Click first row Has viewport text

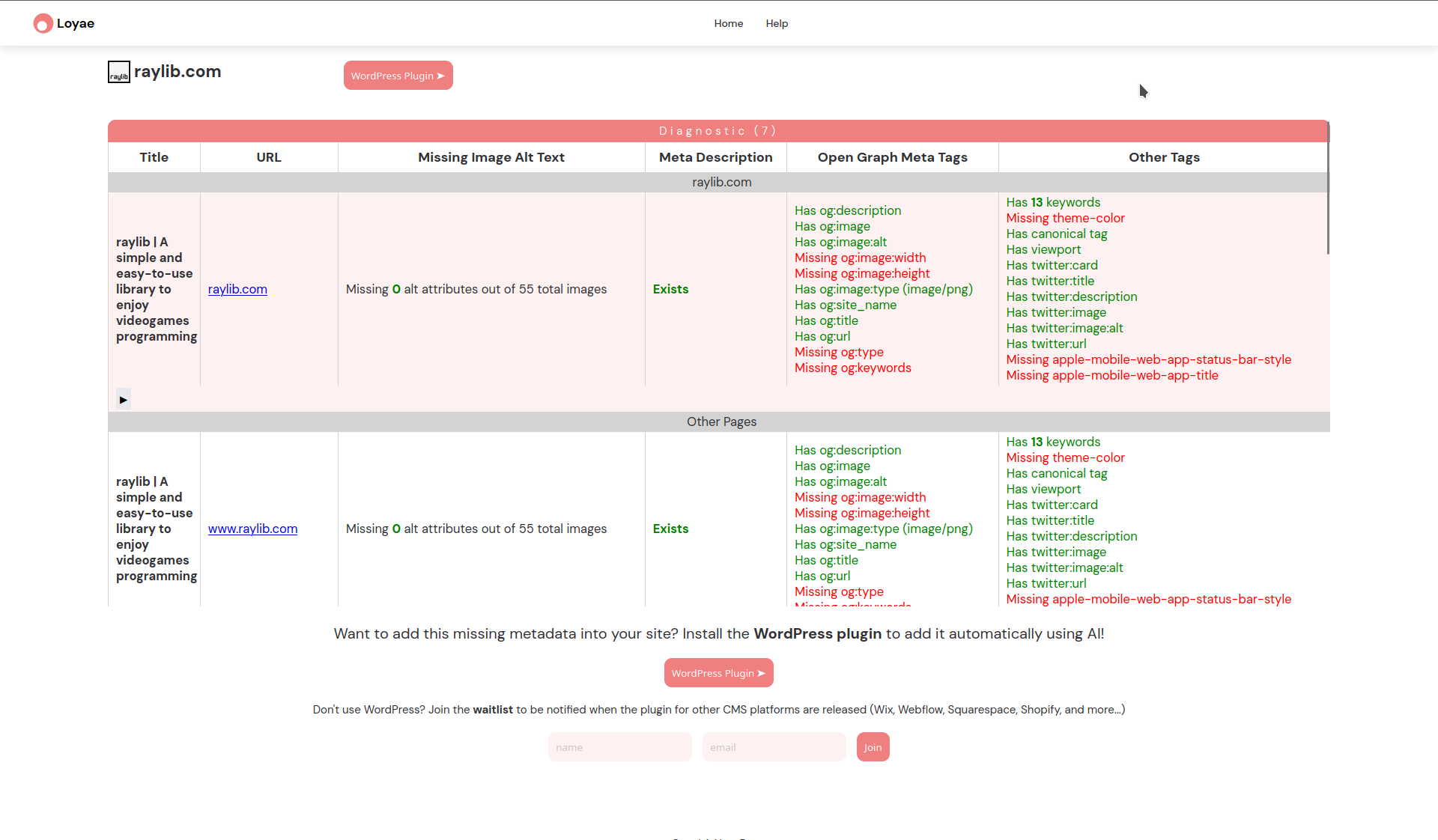click(1043, 249)
